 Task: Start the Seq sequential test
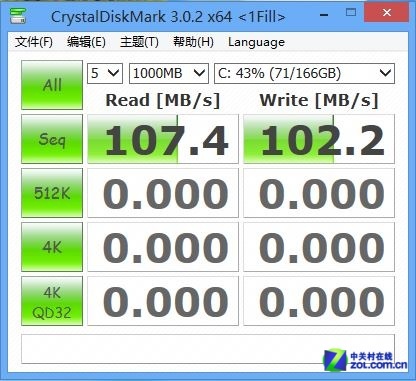pyautogui.click(x=52, y=139)
